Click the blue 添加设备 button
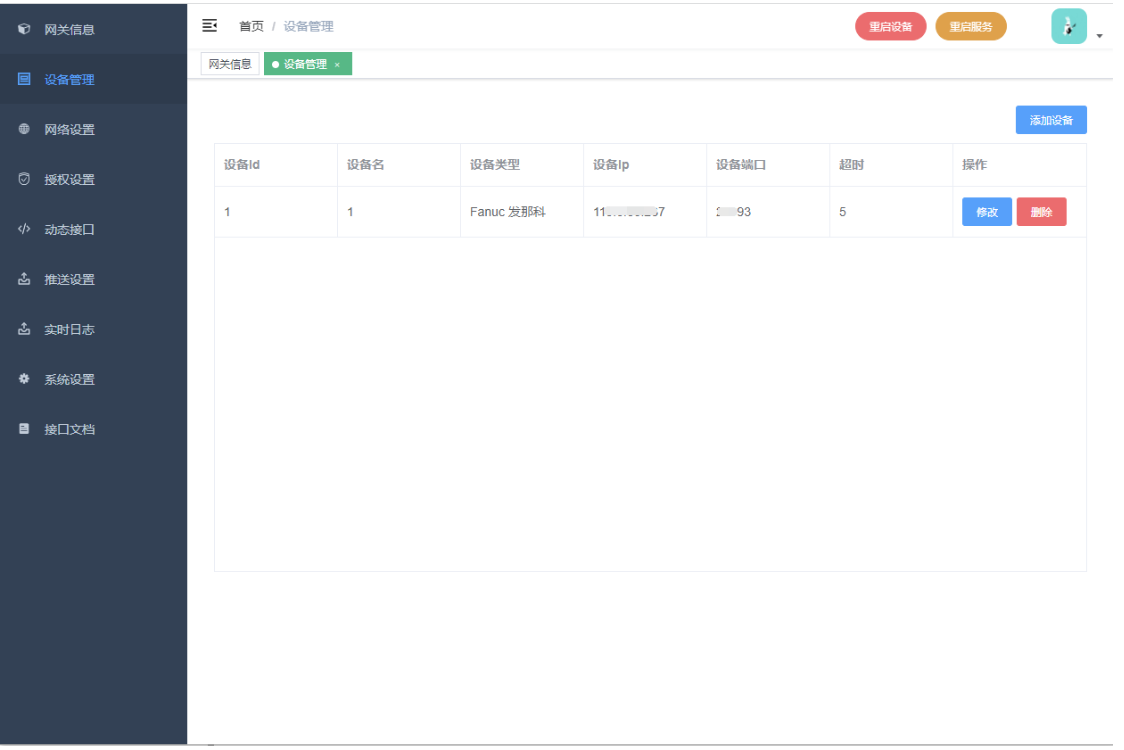Viewport: 1124px width, 750px height. click(x=1050, y=120)
